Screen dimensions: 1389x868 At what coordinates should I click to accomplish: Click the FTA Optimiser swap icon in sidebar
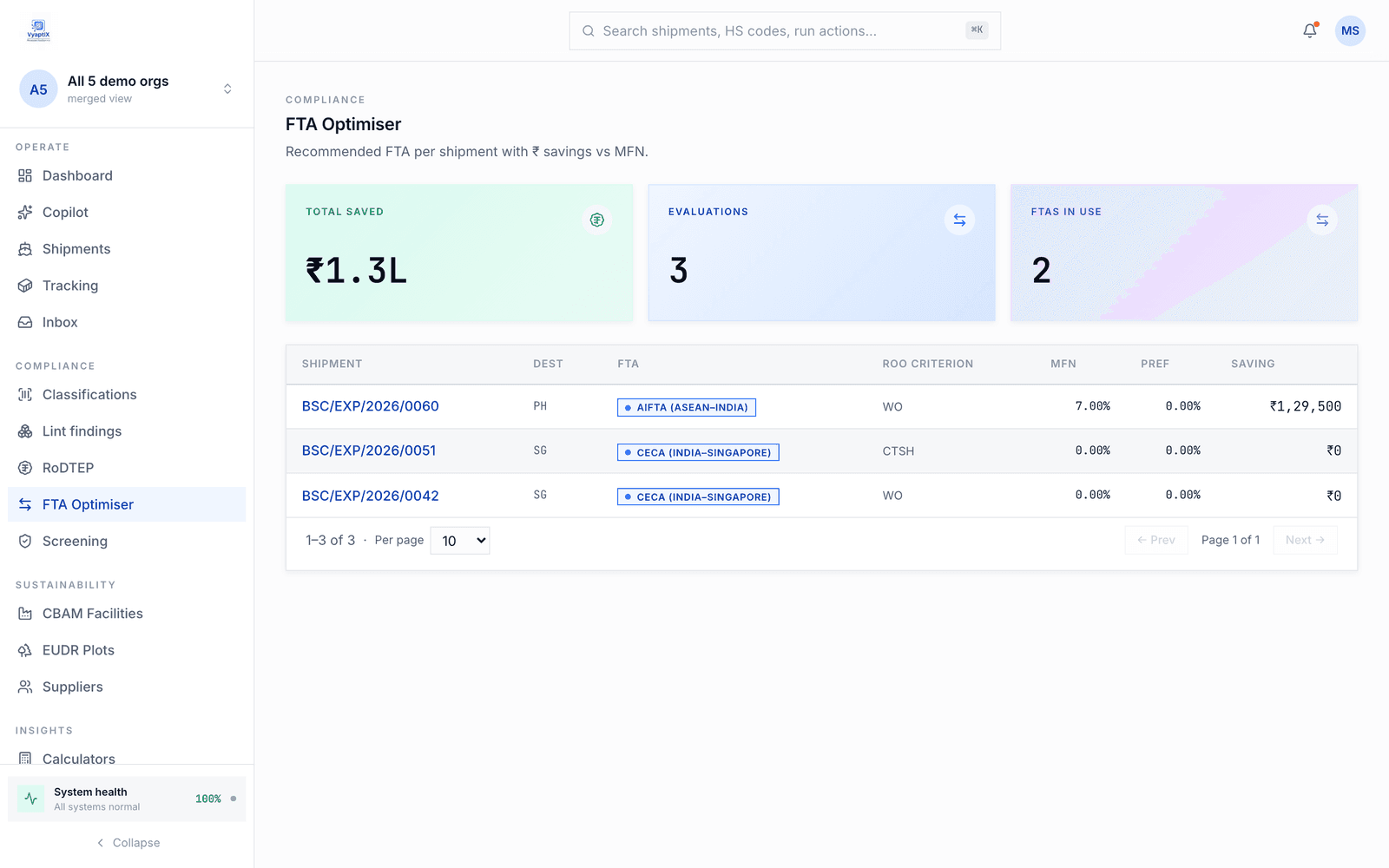25,504
